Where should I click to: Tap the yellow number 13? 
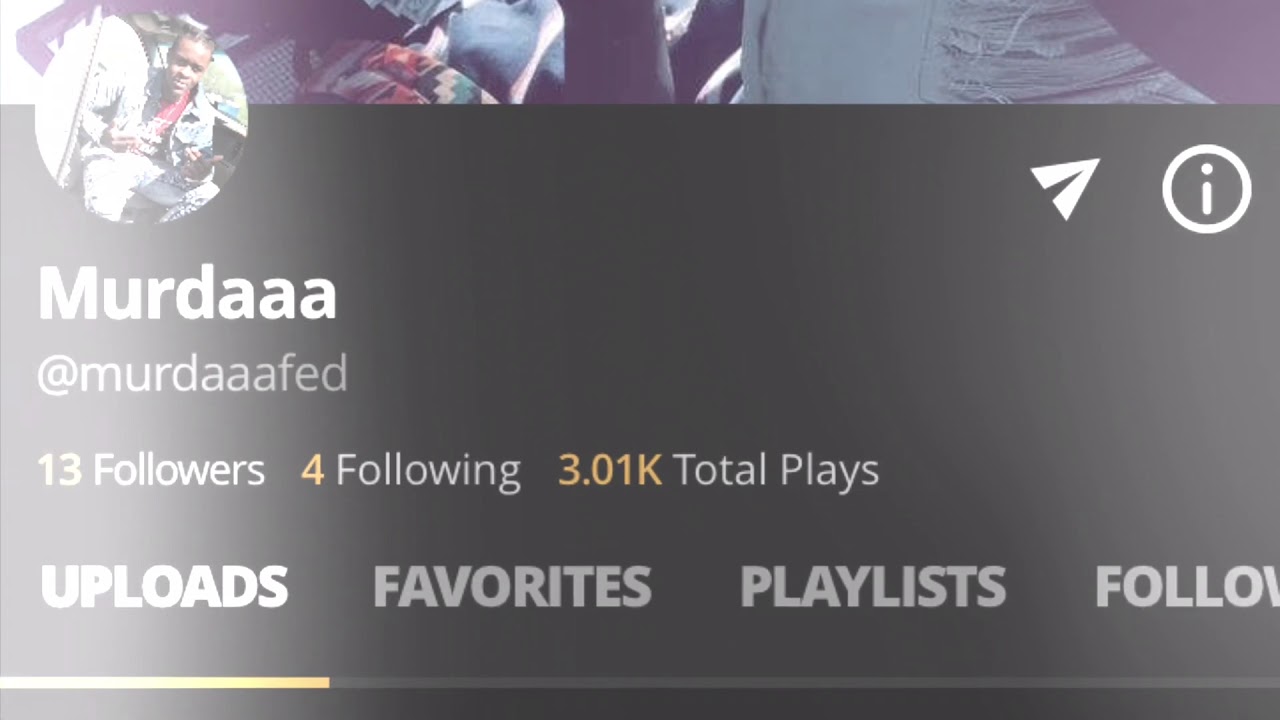coord(59,470)
